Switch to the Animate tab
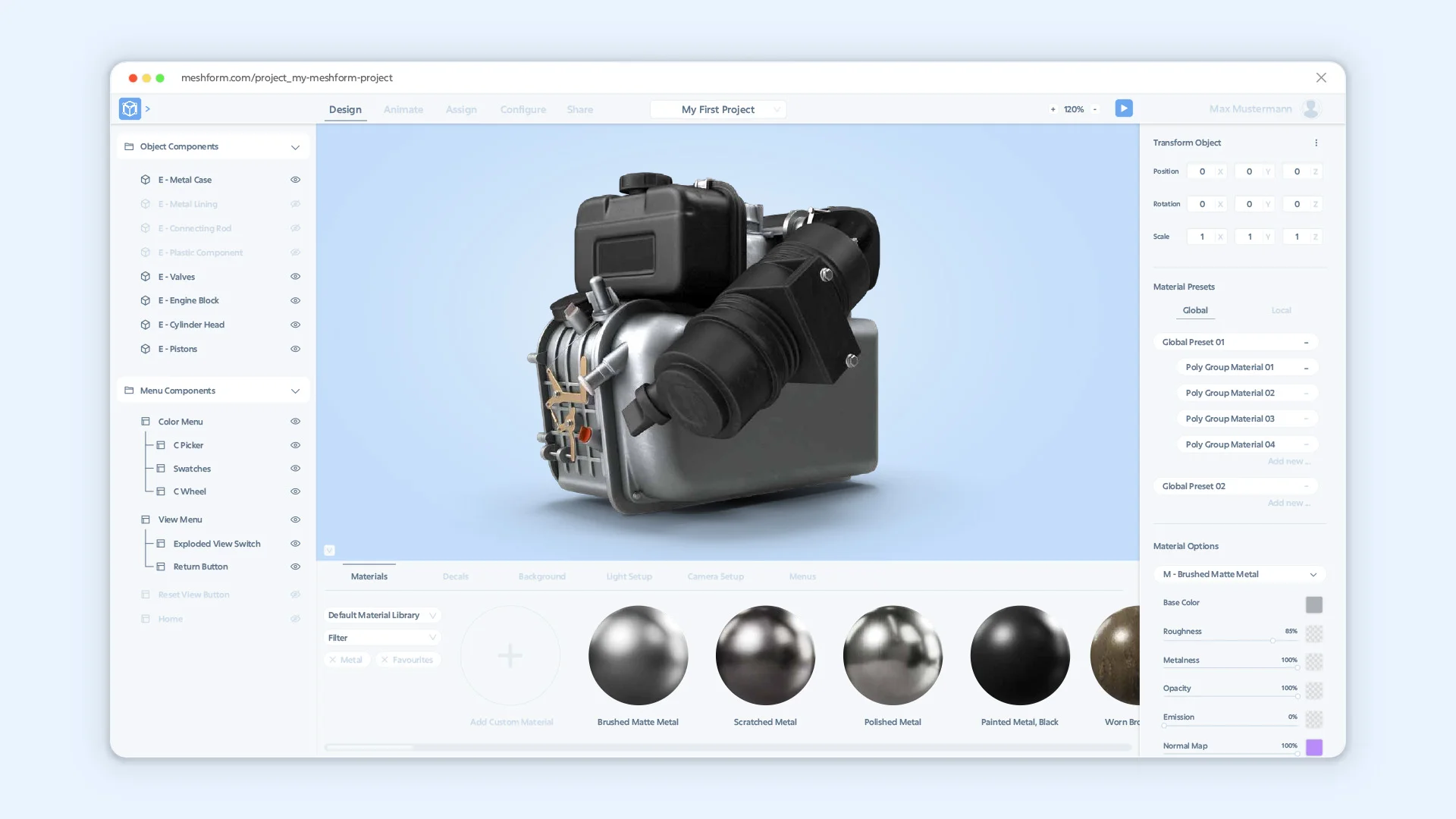This screenshot has width=1456, height=819. pyautogui.click(x=403, y=109)
